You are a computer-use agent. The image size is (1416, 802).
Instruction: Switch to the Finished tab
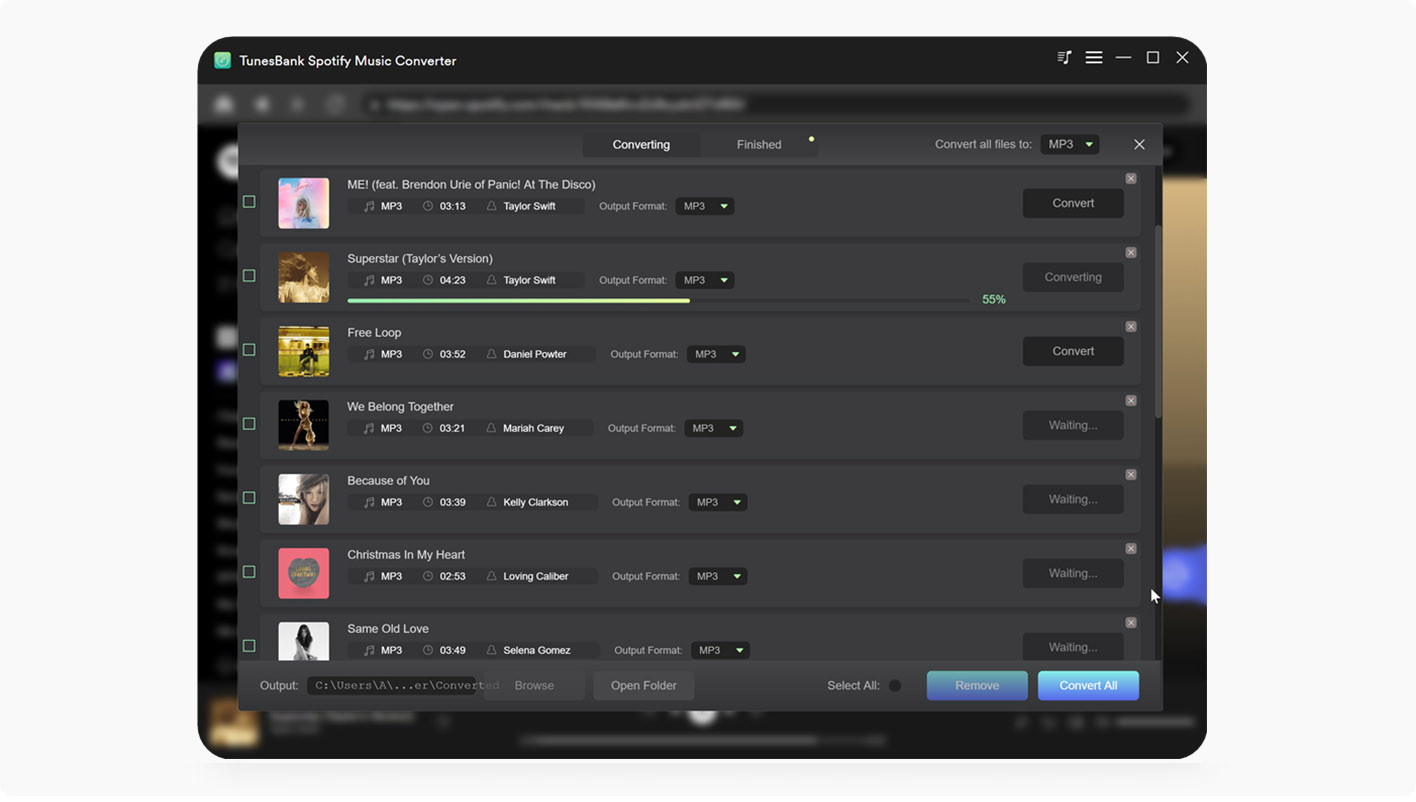point(759,145)
